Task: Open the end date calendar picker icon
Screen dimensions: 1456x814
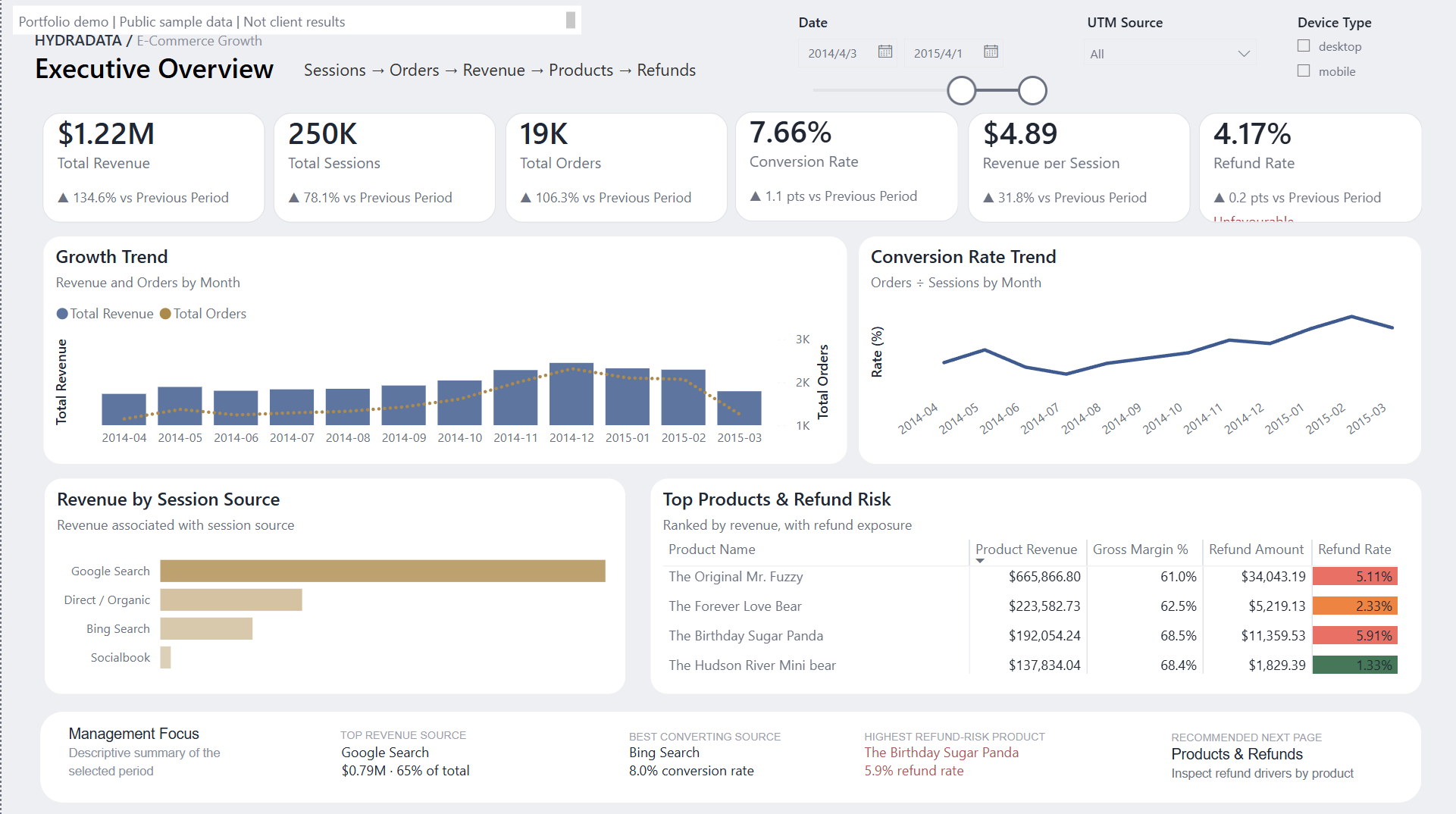Action: [991, 52]
